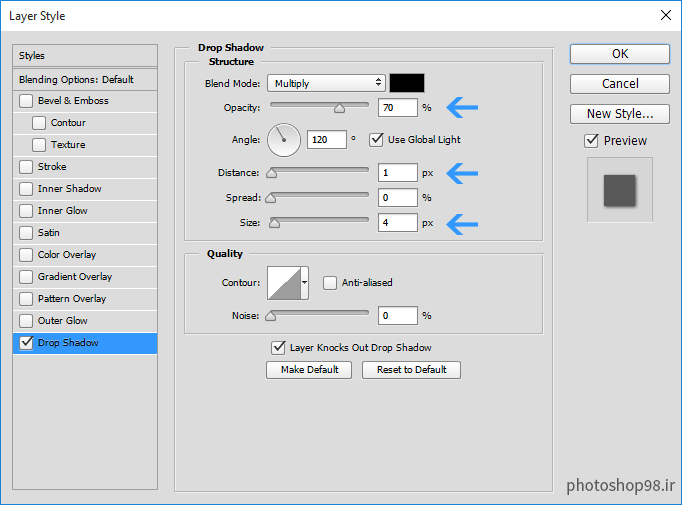Image resolution: width=682 pixels, height=505 pixels.
Task: Toggle Use Global Light checkbox
Action: (x=376, y=140)
